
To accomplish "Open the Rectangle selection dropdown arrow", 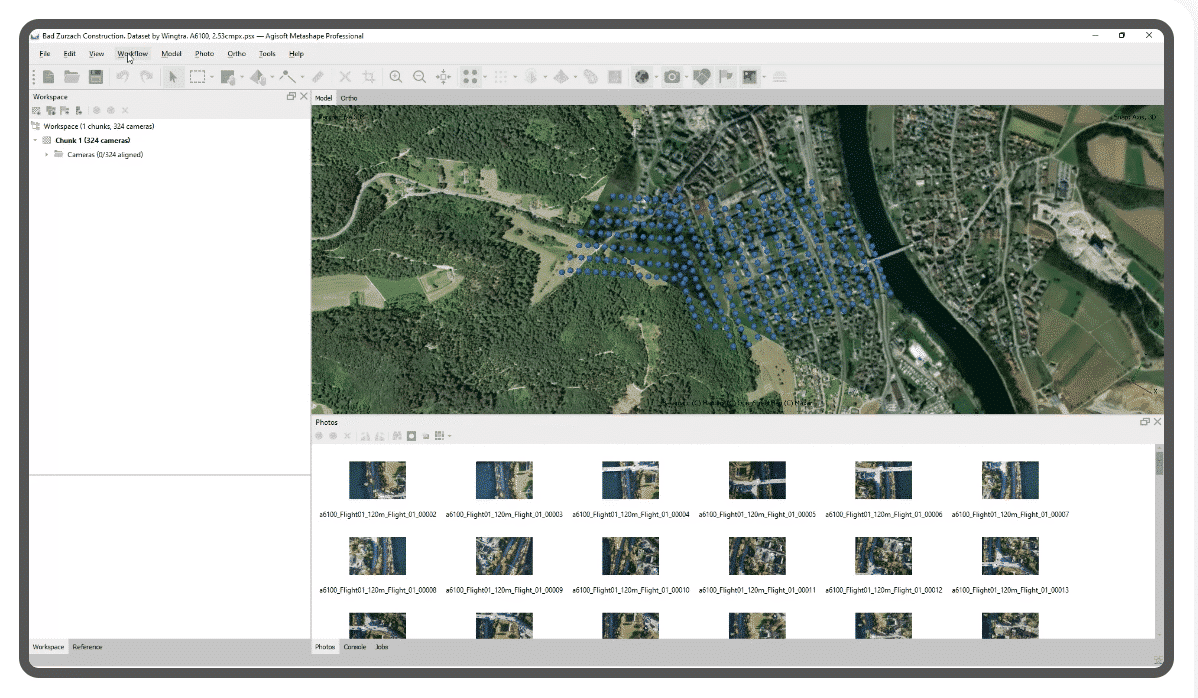I will [212, 77].
